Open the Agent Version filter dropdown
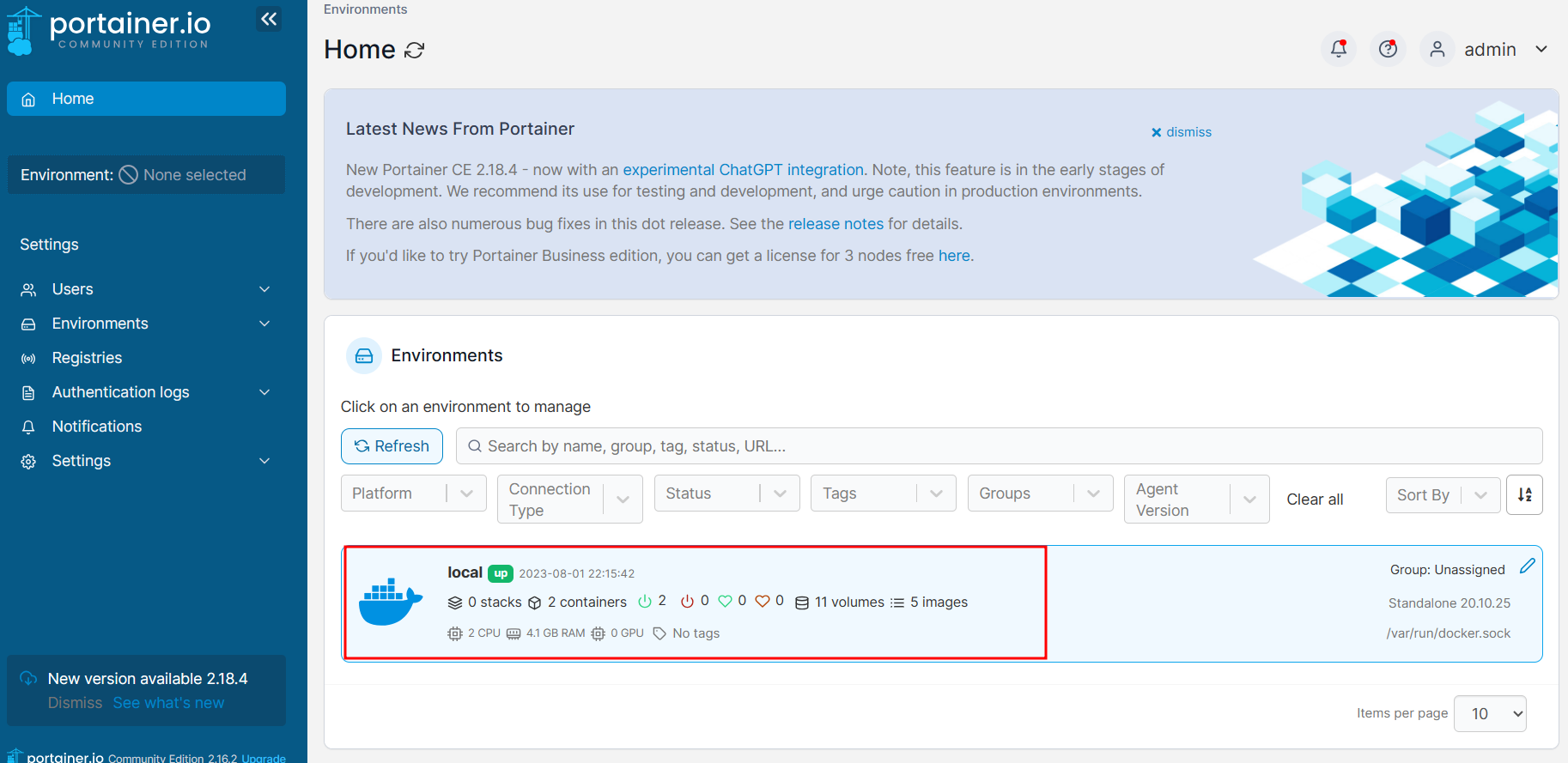This screenshot has width=1568, height=763. pyautogui.click(x=1197, y=500)
